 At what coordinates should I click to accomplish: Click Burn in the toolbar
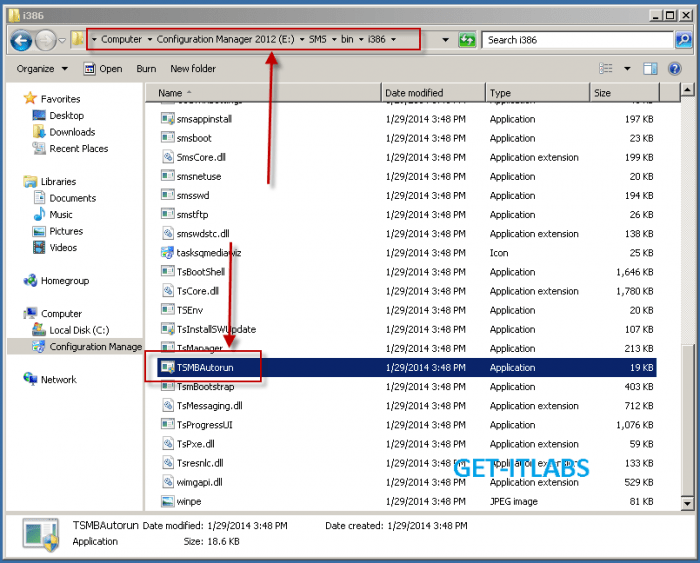point(146,68)
